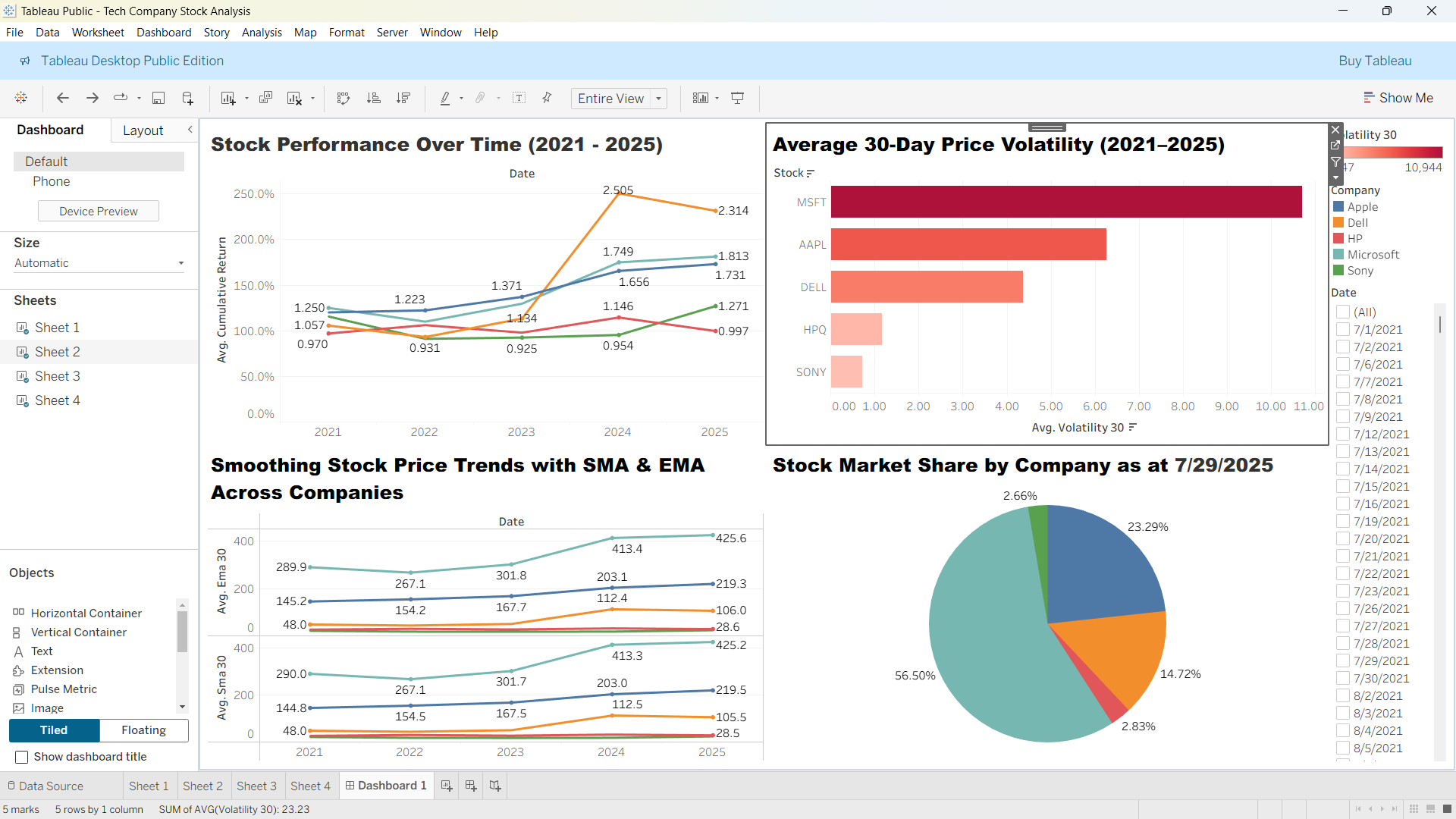Open the Format menu
Viewport: 1456px width, 819px height.
(x=347, y=33)
